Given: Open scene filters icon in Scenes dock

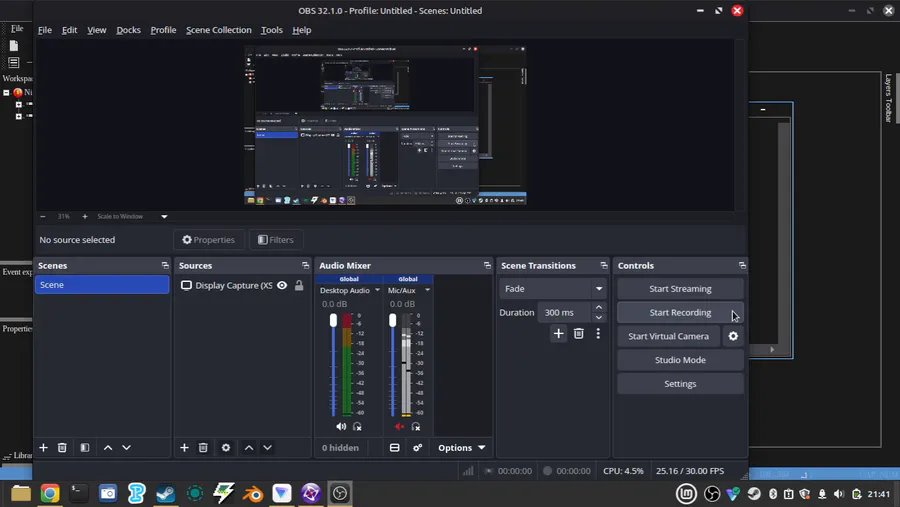Looking at the screenshot, I should 85,447.
